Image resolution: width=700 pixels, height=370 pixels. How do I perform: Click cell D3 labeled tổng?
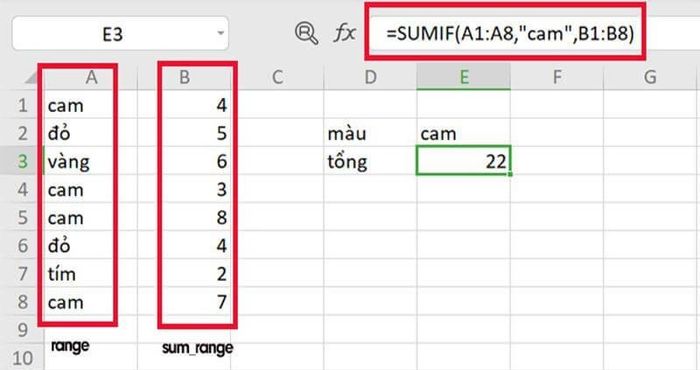(x=371, y=161)
